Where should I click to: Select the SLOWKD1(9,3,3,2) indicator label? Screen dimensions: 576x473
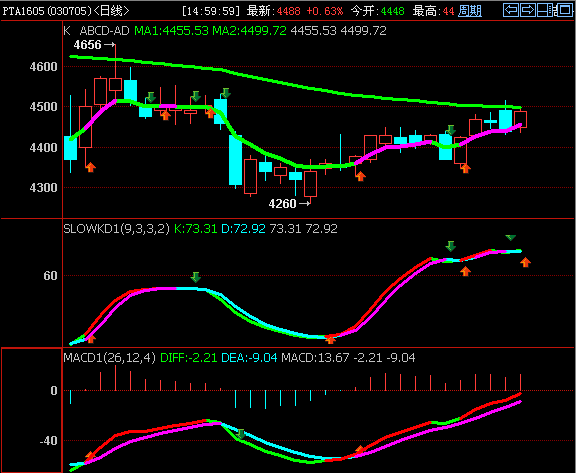coord(116,229)
